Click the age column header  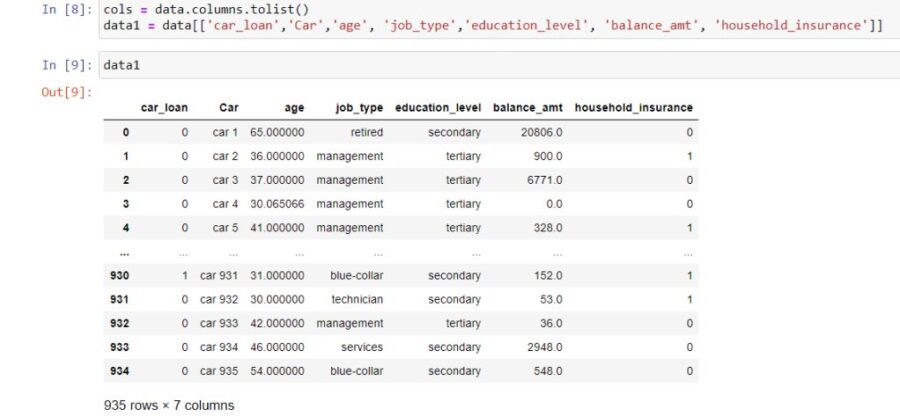(294, 107)
